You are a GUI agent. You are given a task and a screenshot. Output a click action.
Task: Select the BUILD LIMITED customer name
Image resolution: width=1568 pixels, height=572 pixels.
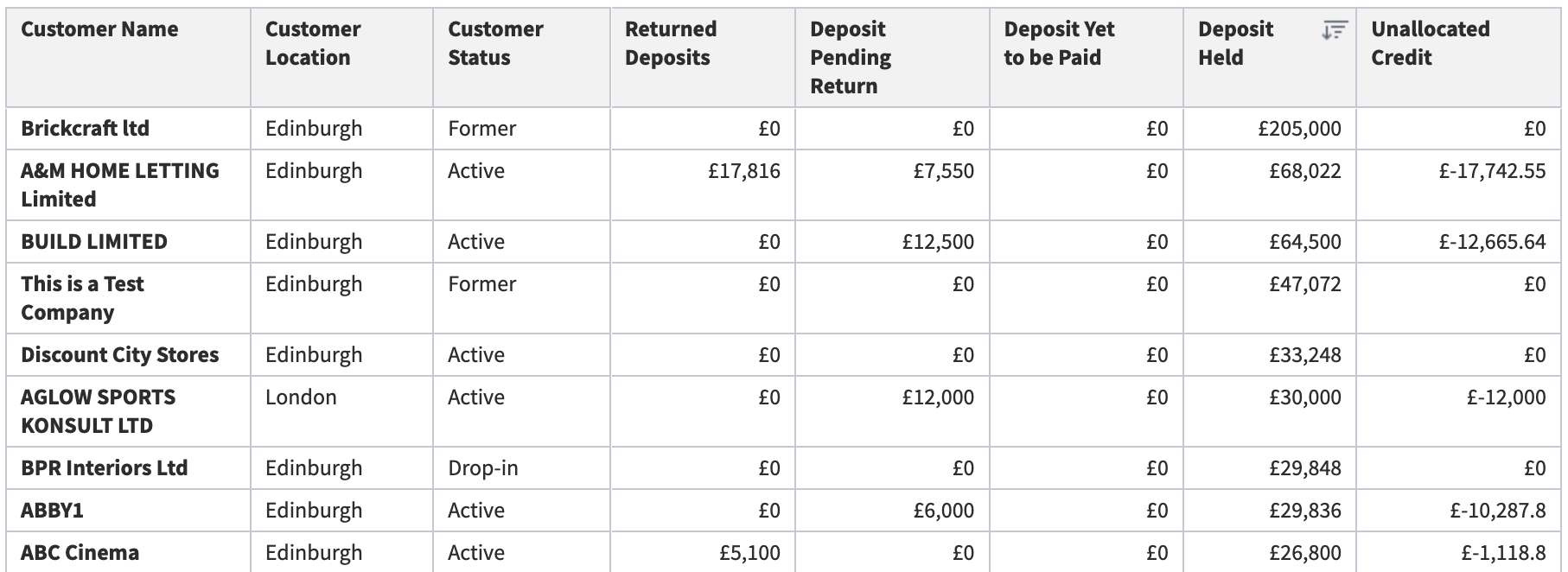tap(94, 241)
